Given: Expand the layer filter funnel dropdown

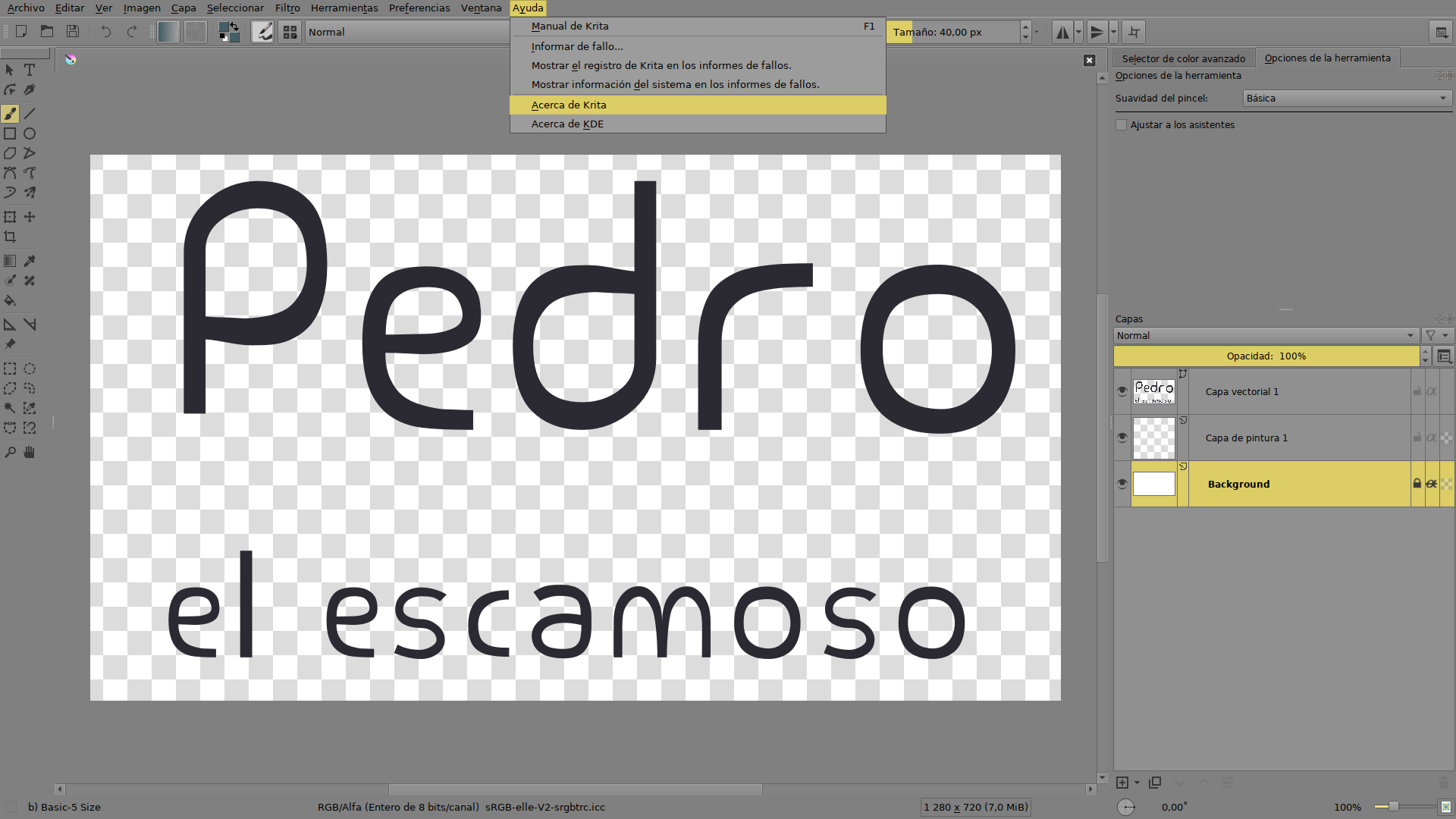Looking at the screenshot, I should [1436, 336].
